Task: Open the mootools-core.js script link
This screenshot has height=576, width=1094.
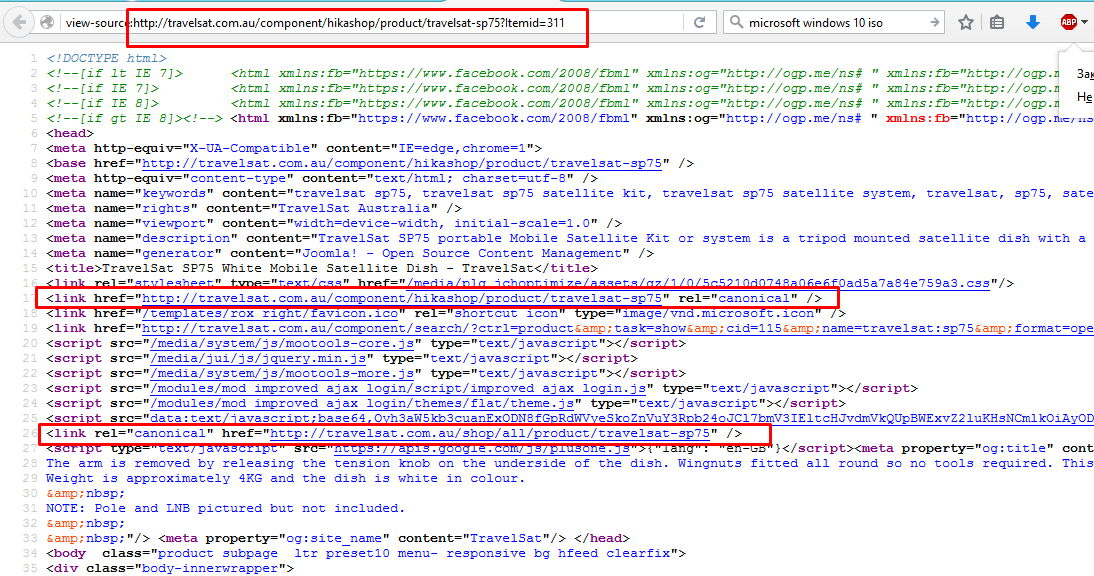Action: (x=283, y=343)
